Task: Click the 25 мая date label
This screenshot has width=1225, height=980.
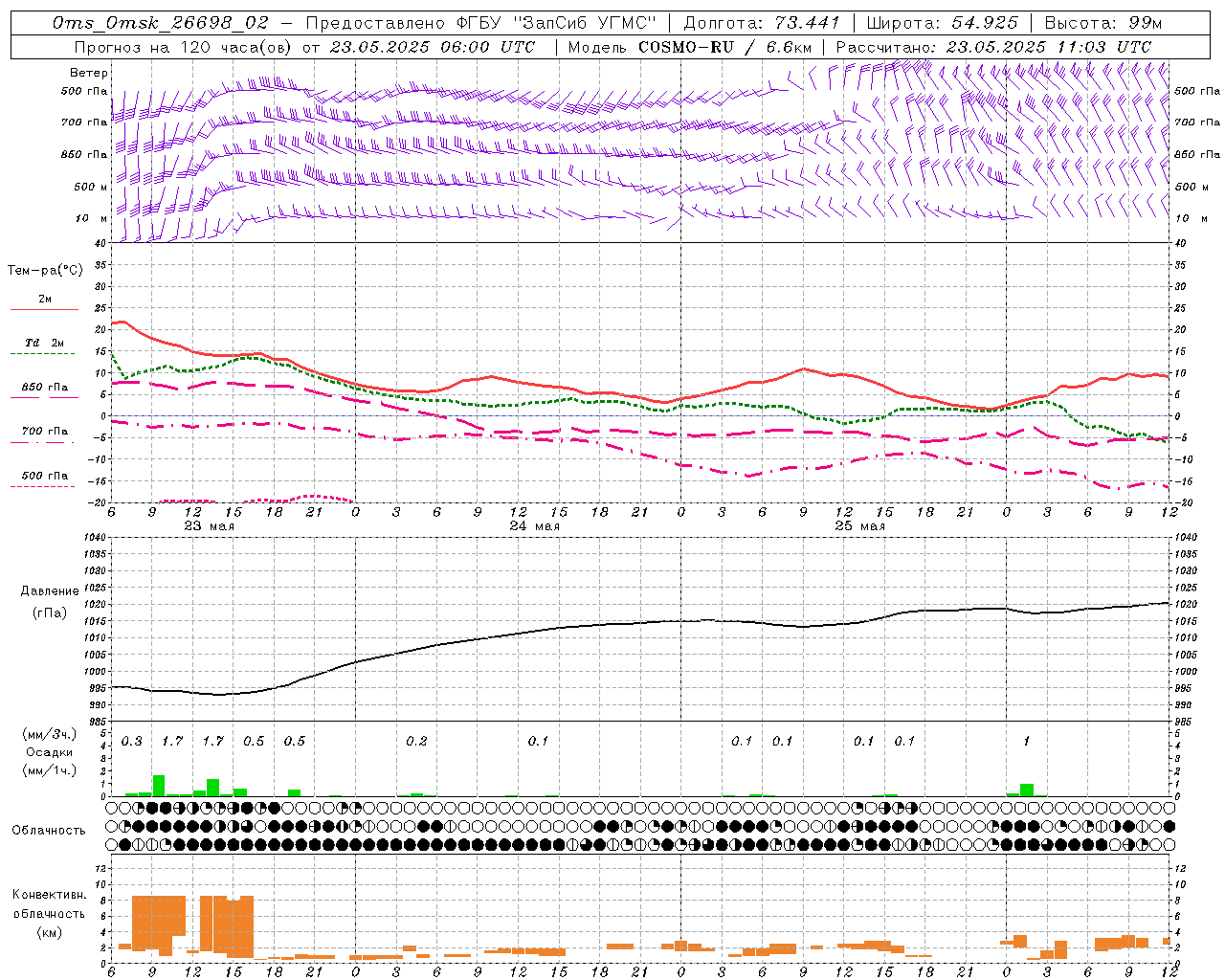Action: click(859, 526)
